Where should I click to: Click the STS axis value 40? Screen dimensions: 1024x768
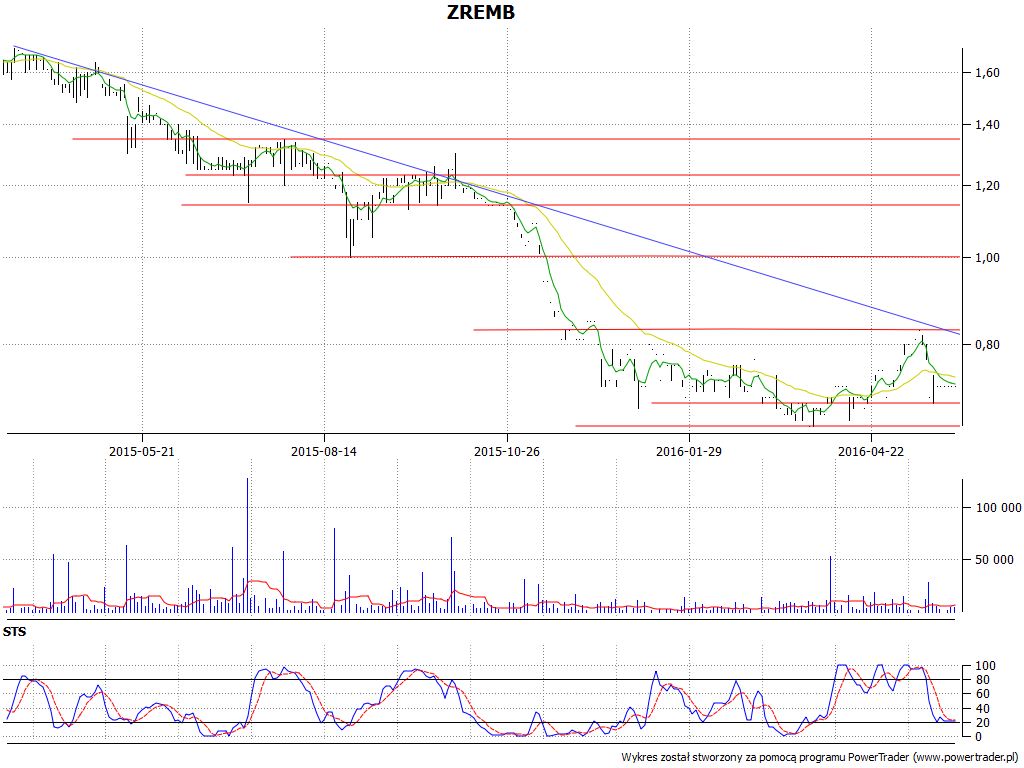[x=982, y=709]
